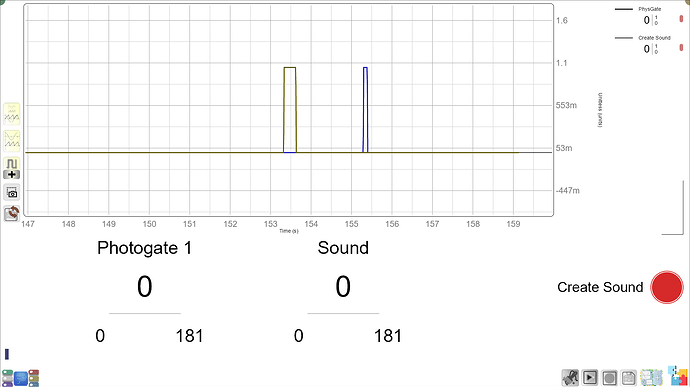Click the top analog waveform display icon
The height and width of the screenshot is (387, 690).
12,114
